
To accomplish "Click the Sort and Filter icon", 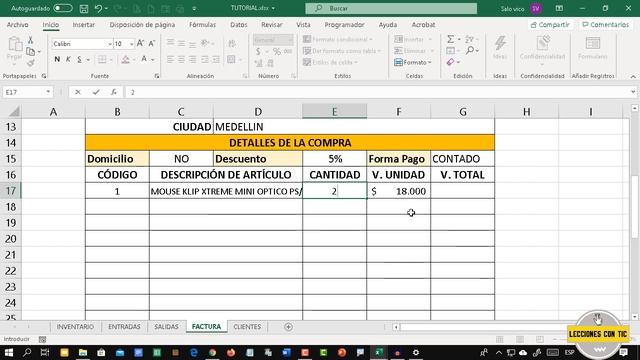I will [469, 39].
